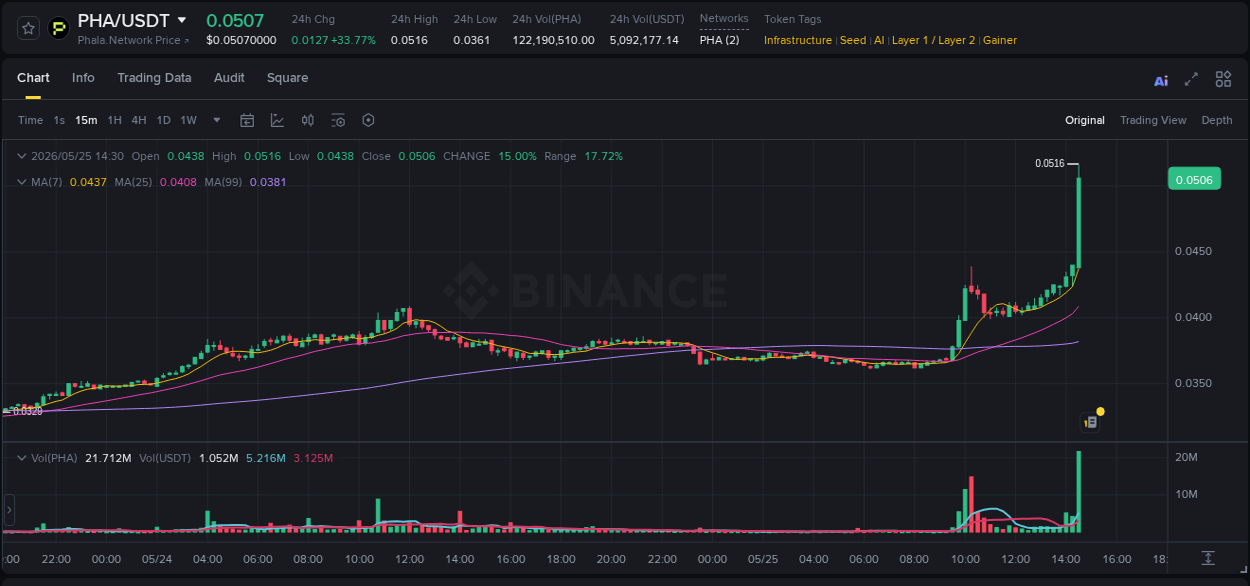
Task: Click the Seed token tag
Action: (x=853, y=40)
